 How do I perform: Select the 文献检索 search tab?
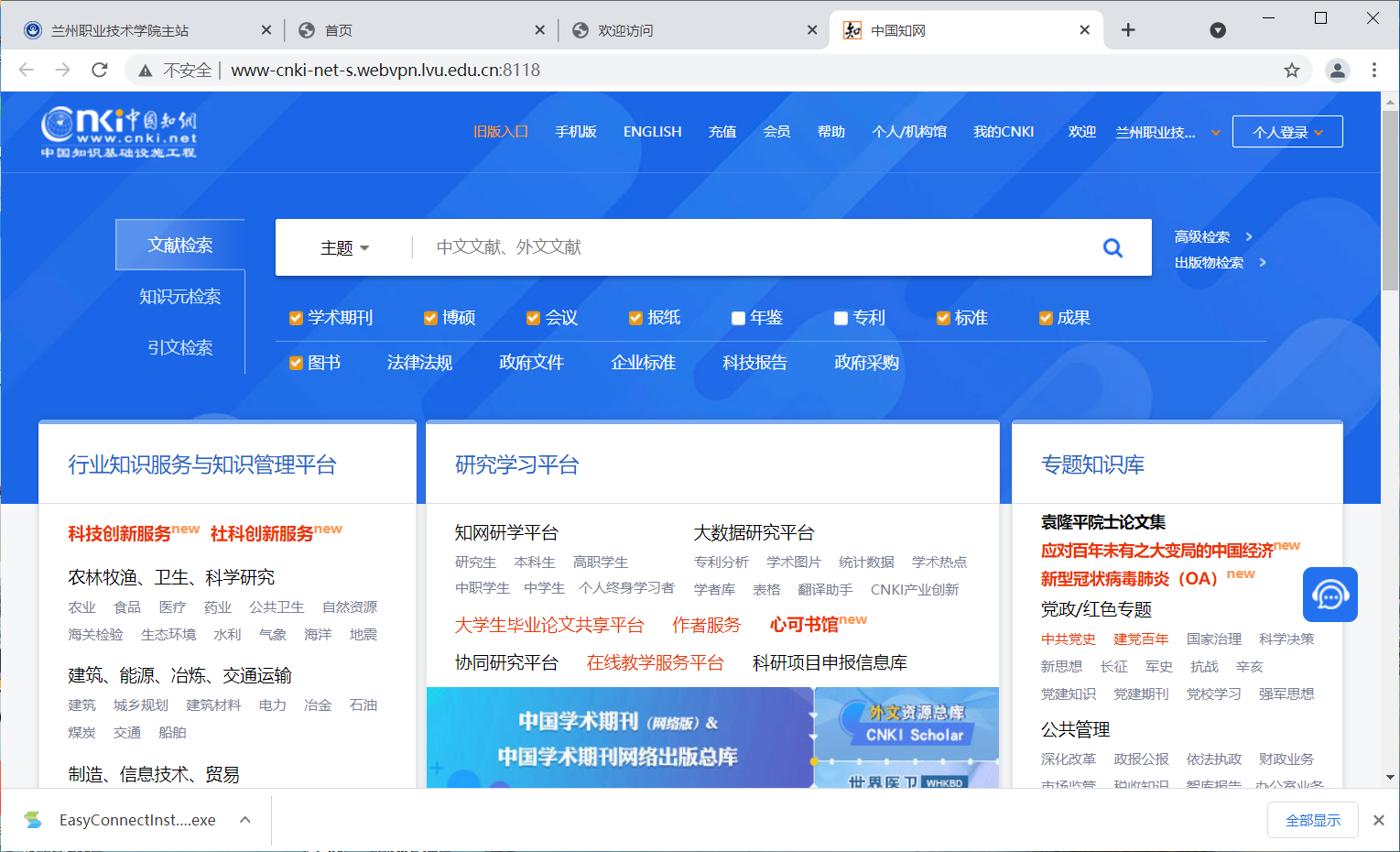tap(180, 245)
